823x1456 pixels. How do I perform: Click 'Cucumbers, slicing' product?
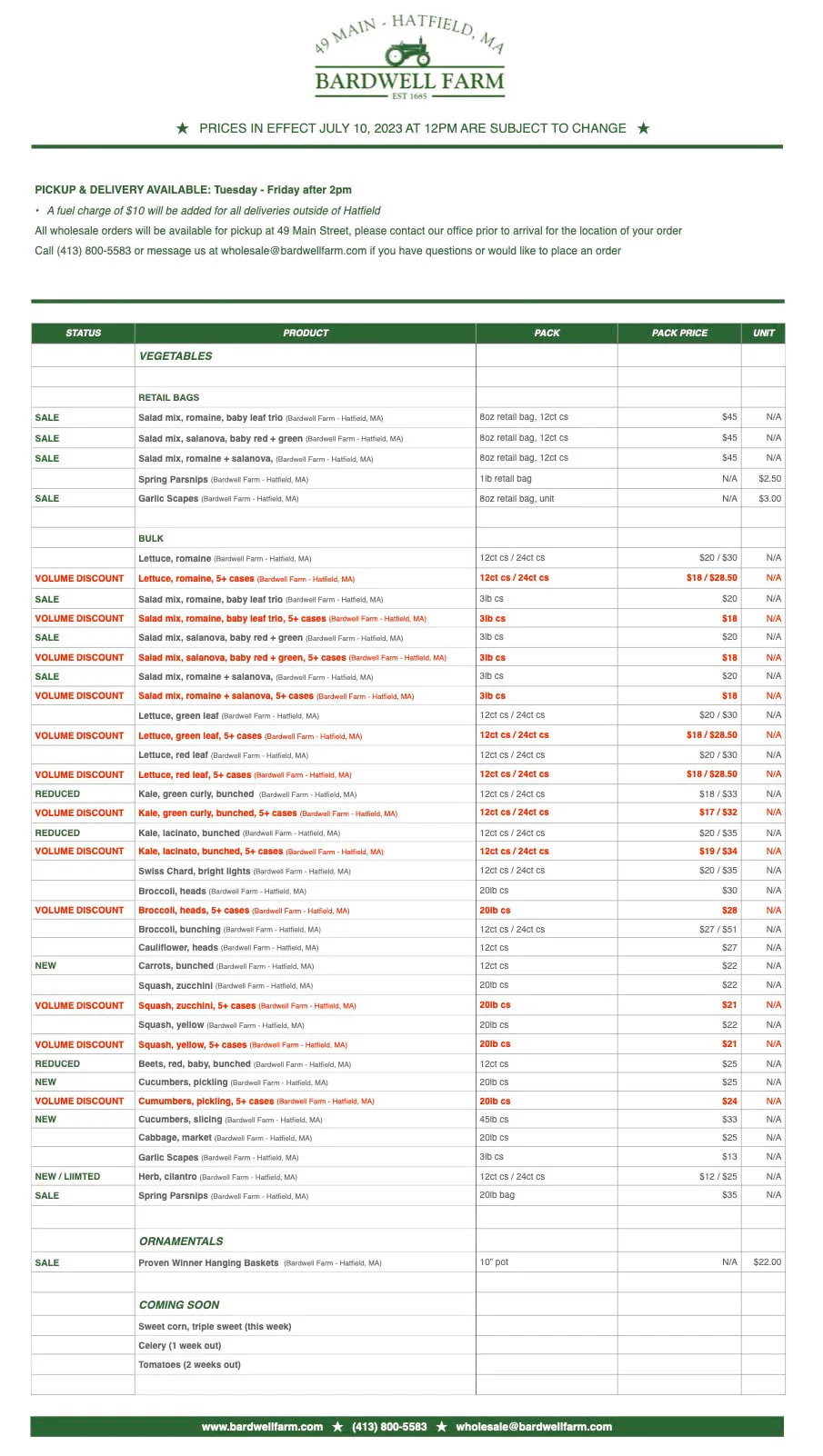click(230, 1120)
